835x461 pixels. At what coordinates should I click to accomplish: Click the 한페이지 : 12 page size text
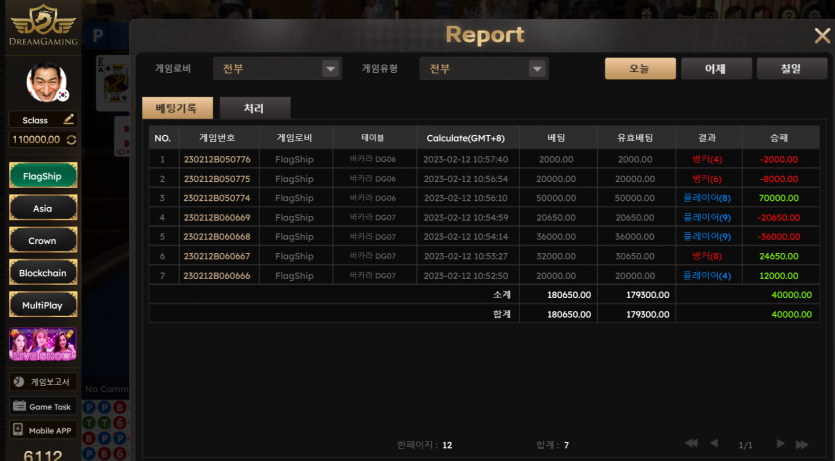424,445
